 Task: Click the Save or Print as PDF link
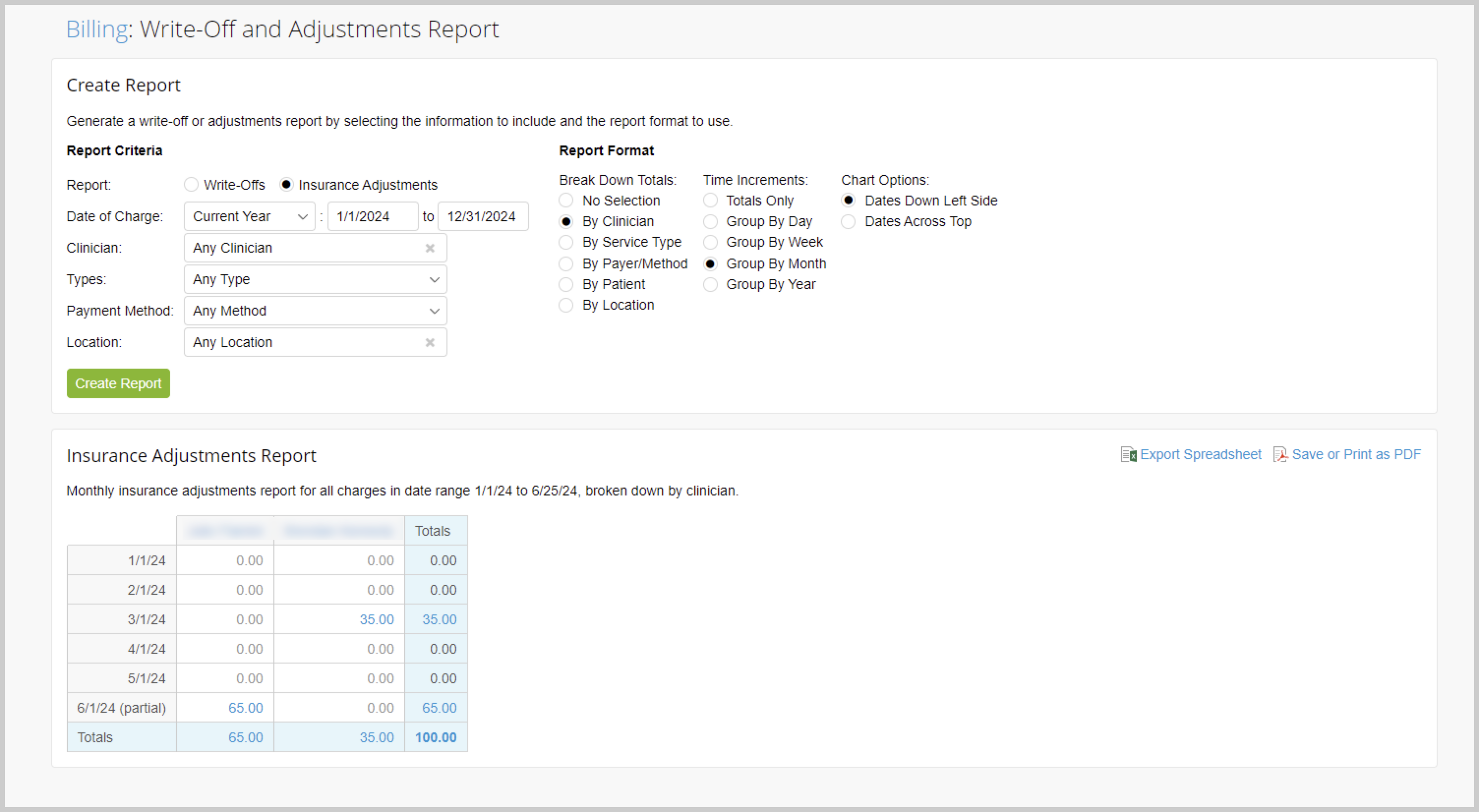point(1356,455)
